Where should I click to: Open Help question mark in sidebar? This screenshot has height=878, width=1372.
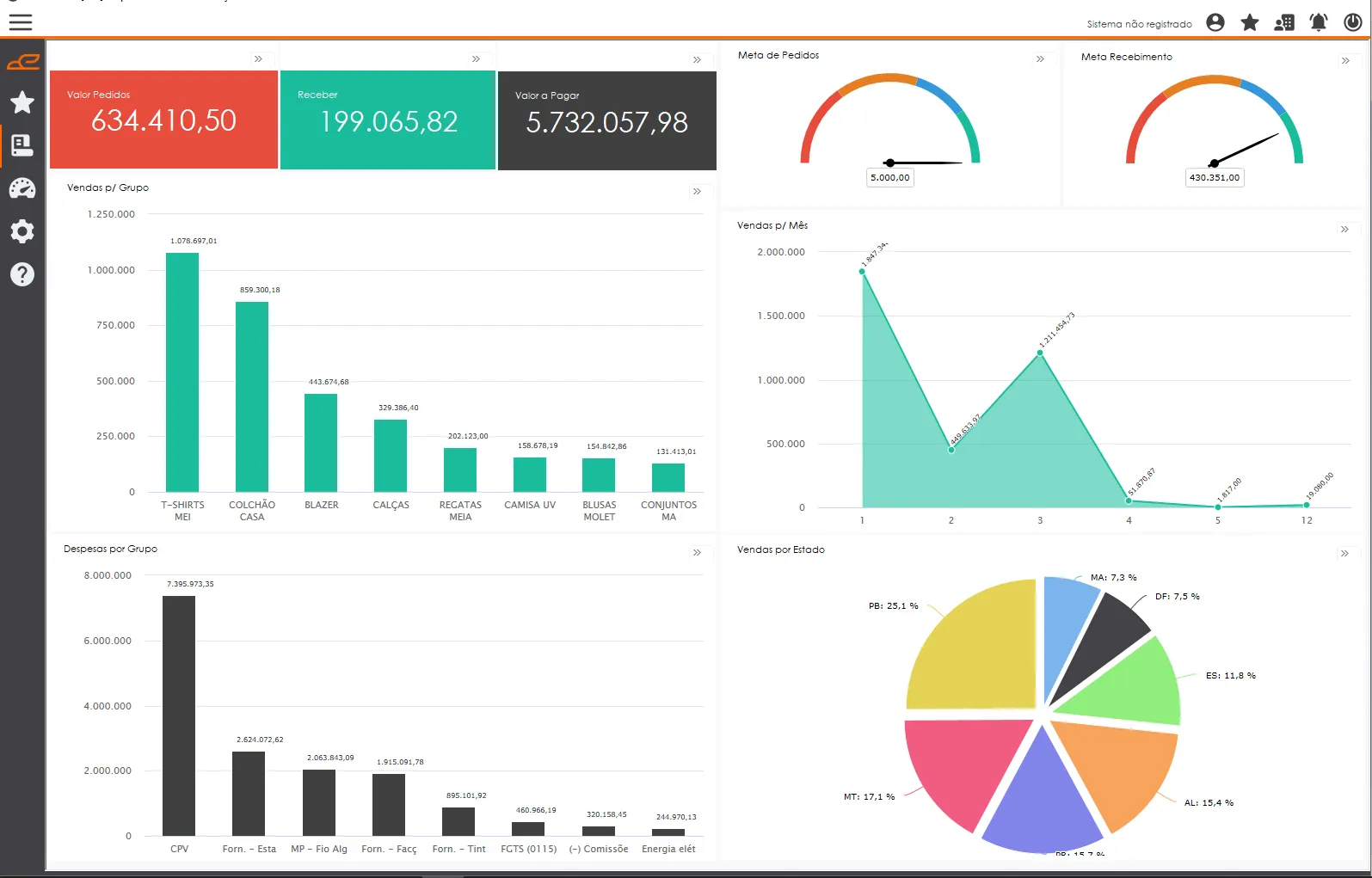click(22, 274)
